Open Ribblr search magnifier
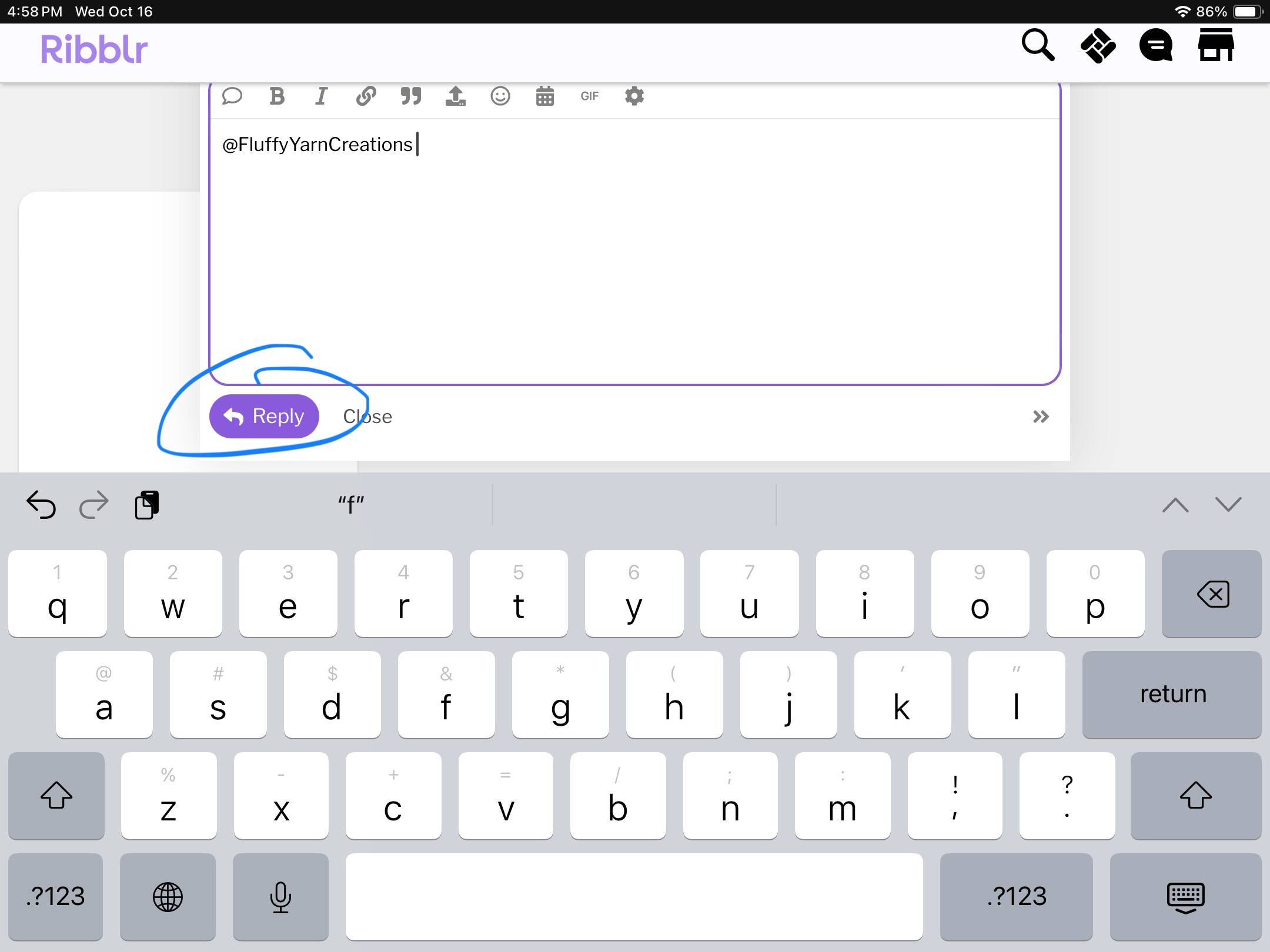This screenshot has height=952, width=1270. point(1037,45)
